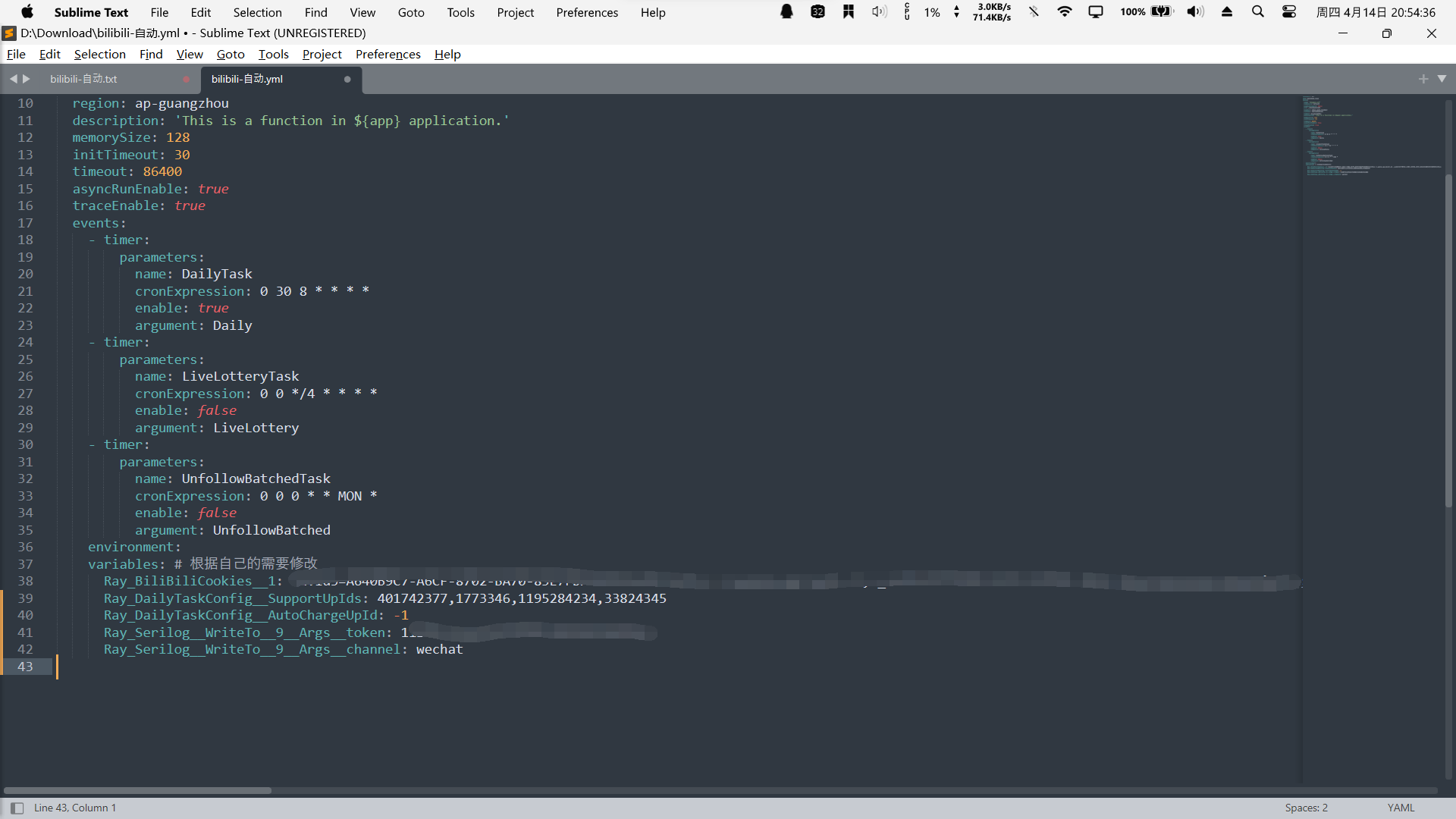
Task: Open the Selection menu in window
Action: [x=100, y=54]
